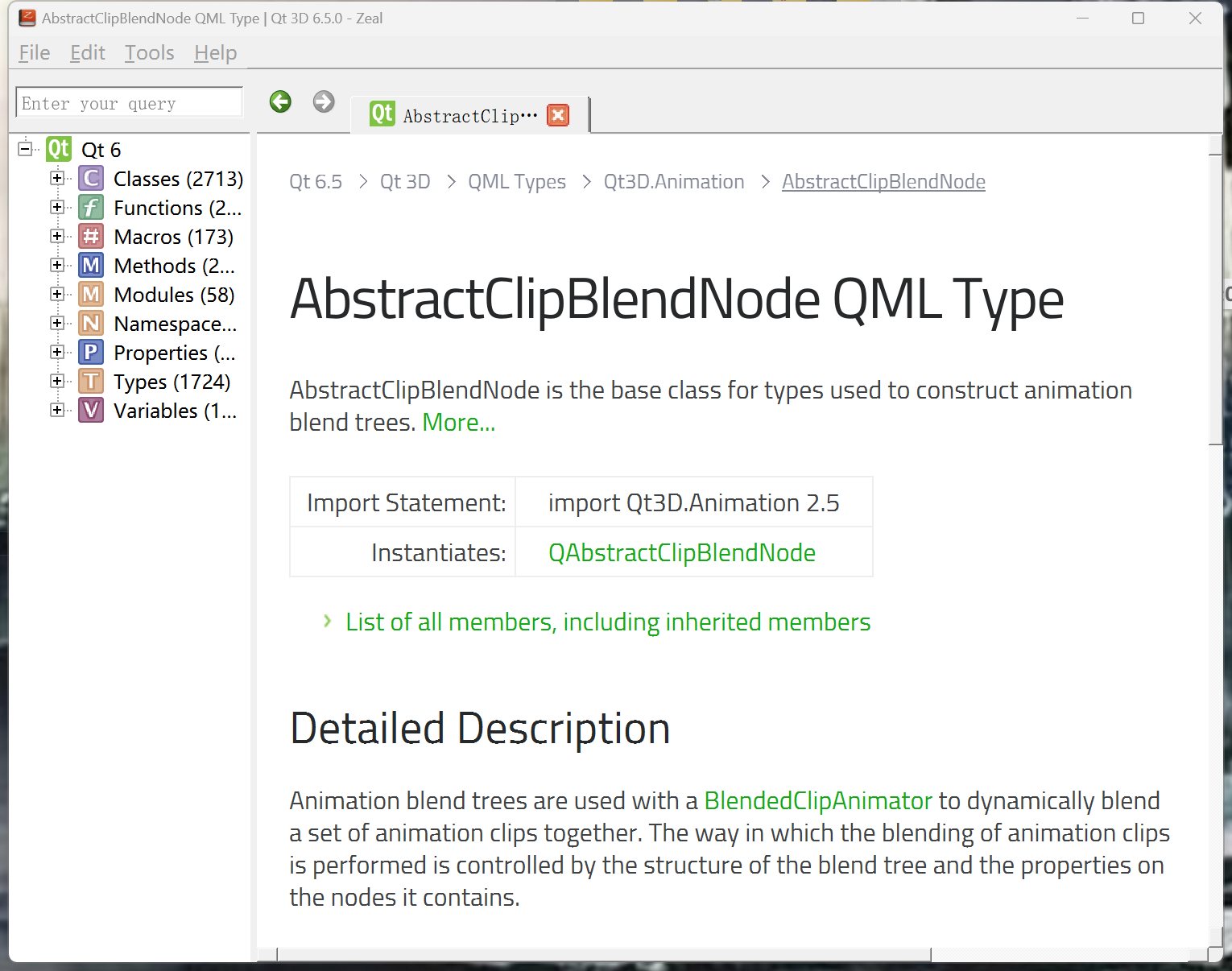Click the Methods 'M' blue icon
This screenshot has height=971, width=1232.
click(91, 265)
